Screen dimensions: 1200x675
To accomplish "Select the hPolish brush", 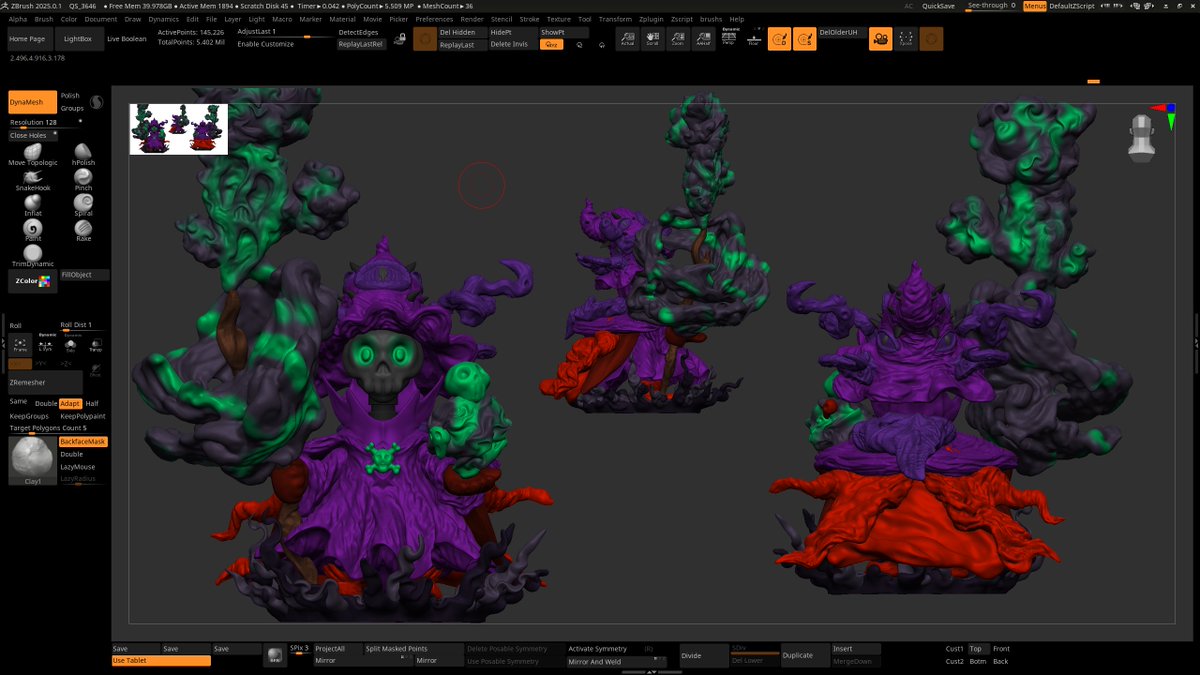I will 83,155.
